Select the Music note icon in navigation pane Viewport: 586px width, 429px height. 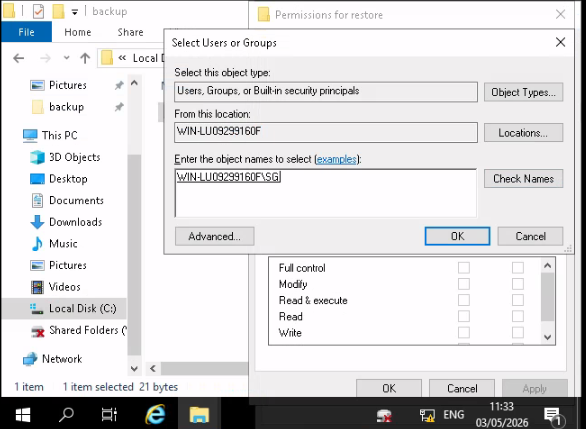[x=37, y=244]
